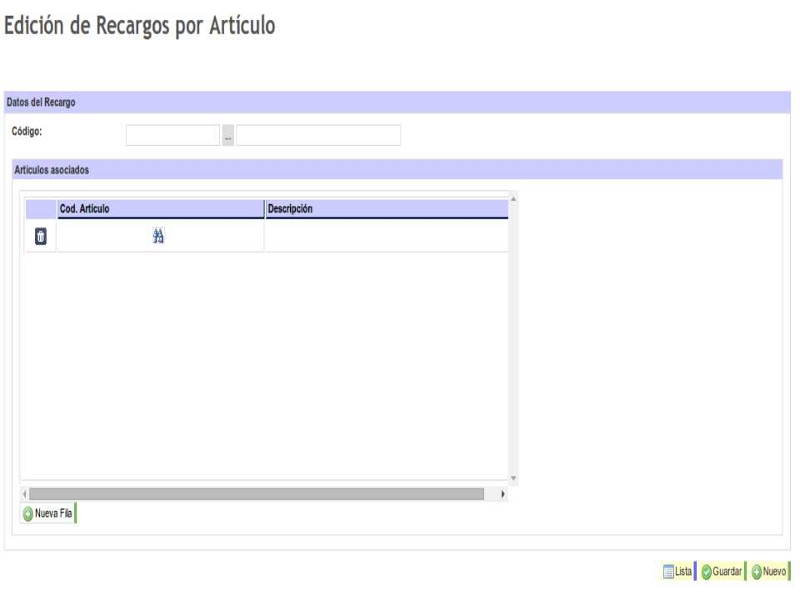
Task: Click the Cod. Artículo column header
Action: pos(160,209)
